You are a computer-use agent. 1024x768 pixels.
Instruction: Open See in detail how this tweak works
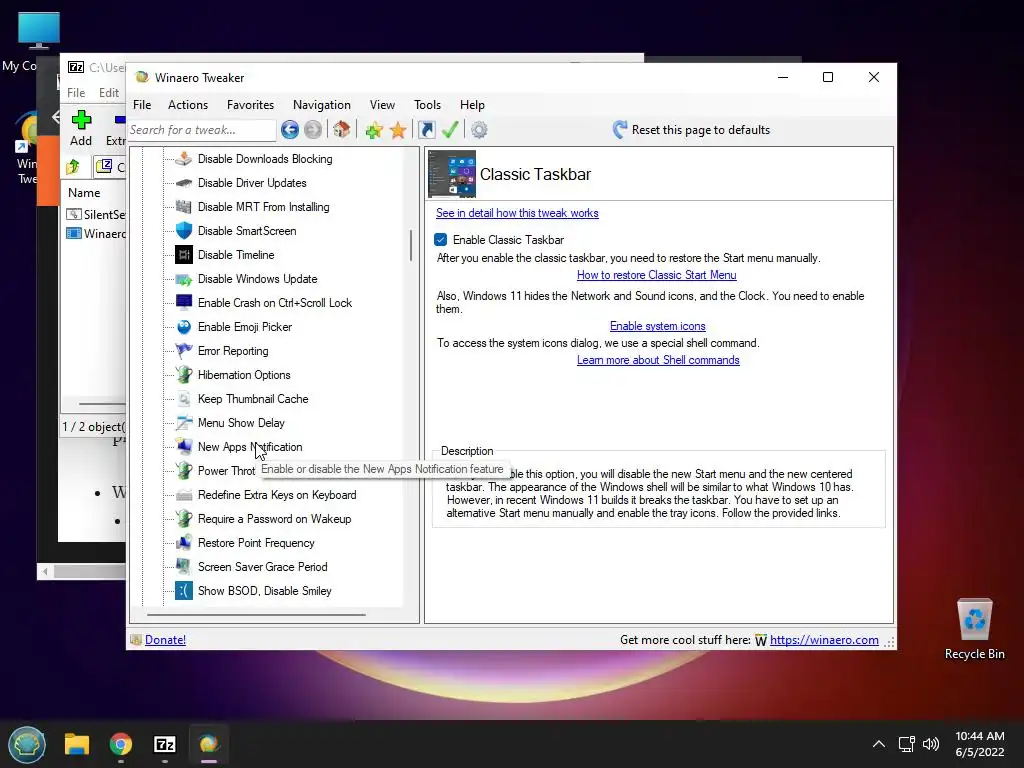(517, 213)
